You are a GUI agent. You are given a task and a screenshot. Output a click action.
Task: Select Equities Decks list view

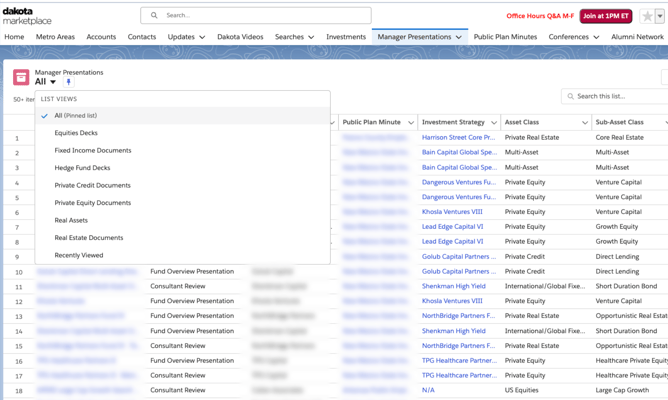182,133
